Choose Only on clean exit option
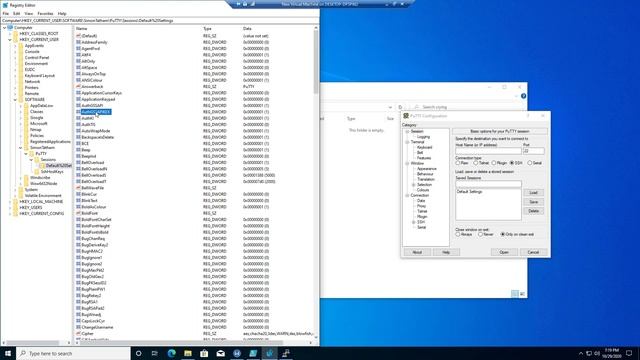This screenshot has width=640, height=360. pyautogui.click(x=503, y=235)
